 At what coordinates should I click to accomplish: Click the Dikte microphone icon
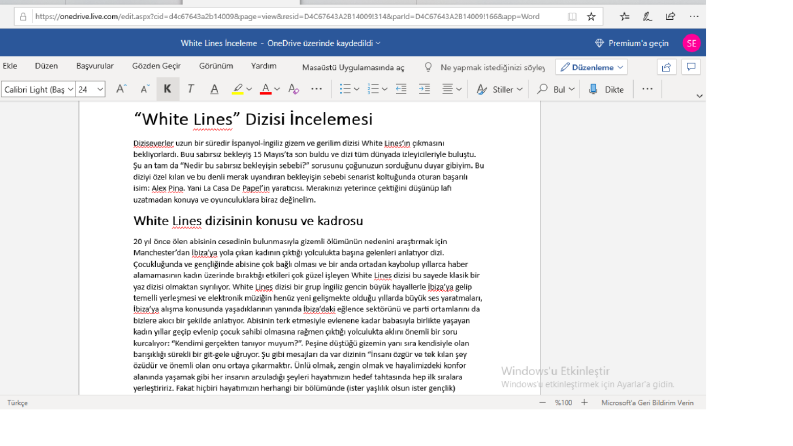coord(593,90)
